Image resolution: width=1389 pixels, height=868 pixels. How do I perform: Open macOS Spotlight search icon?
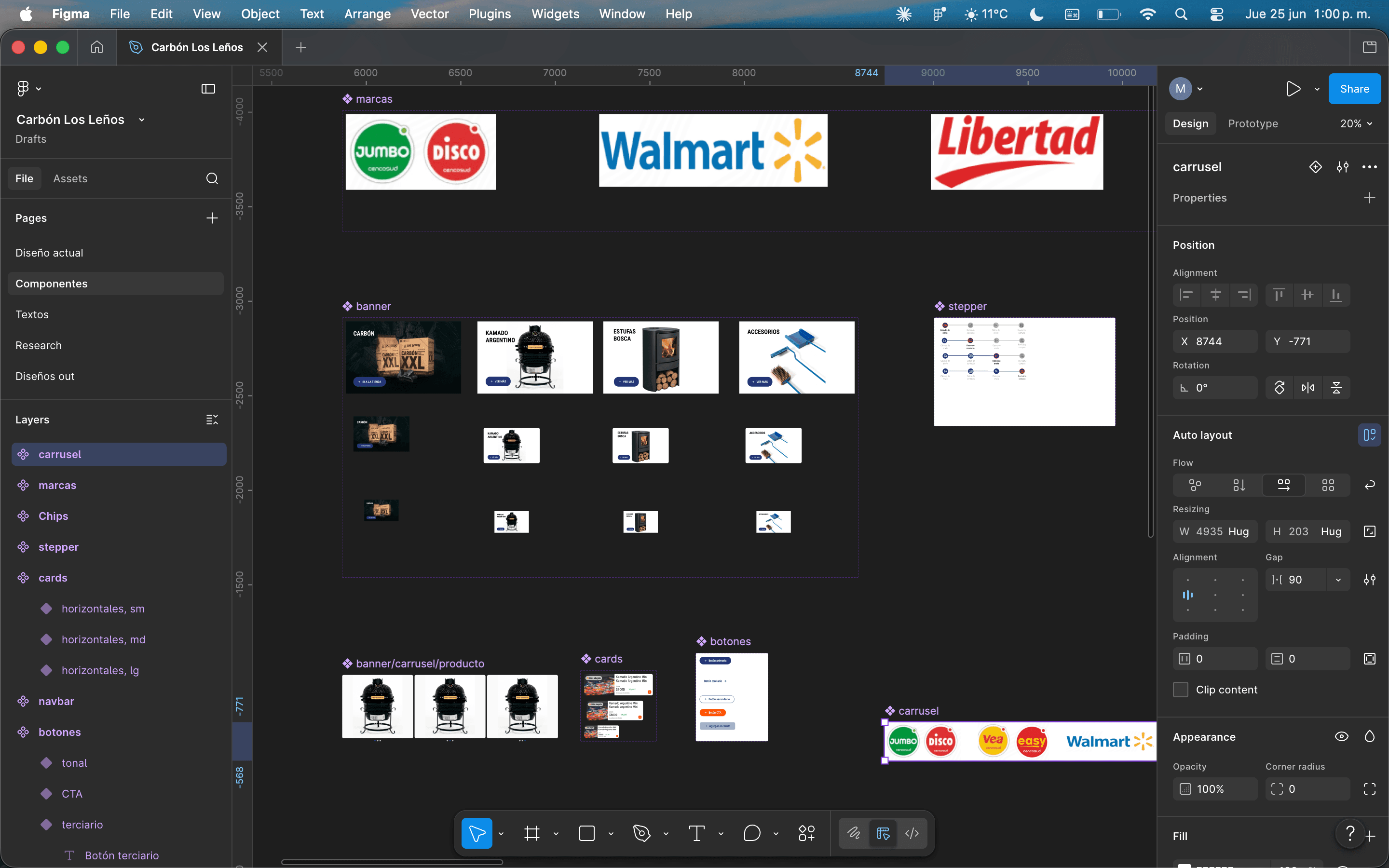pos(1181,14)
